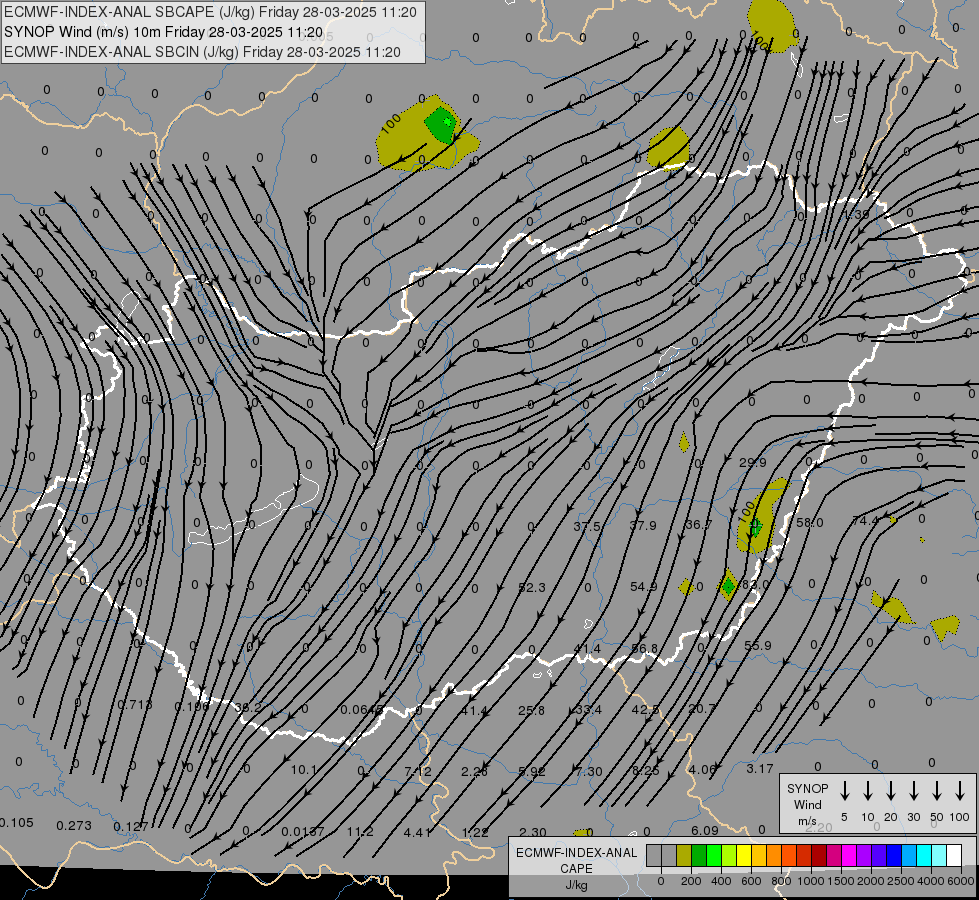
Task: Click the white swatch above 6000
Action: pyautogui.click(x=954, y=855)
